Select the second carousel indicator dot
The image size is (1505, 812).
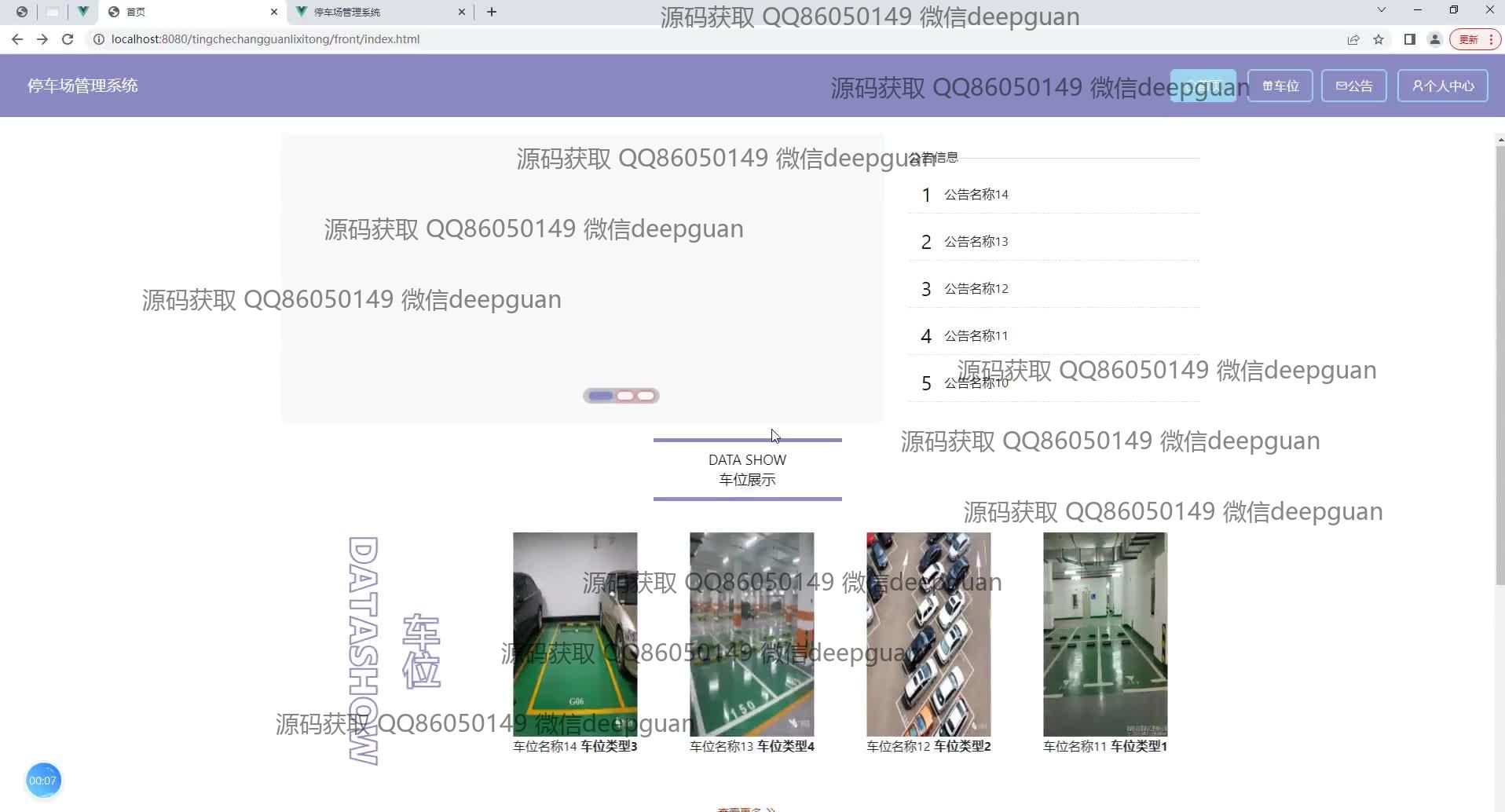625,396
